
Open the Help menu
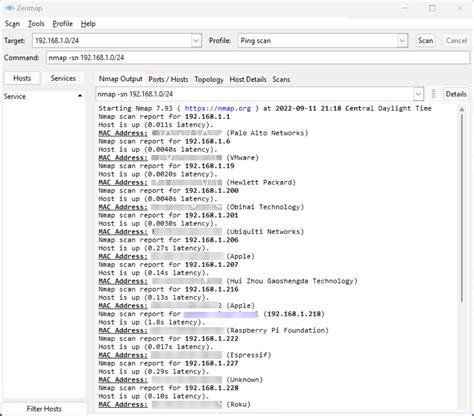coord(88,24)
